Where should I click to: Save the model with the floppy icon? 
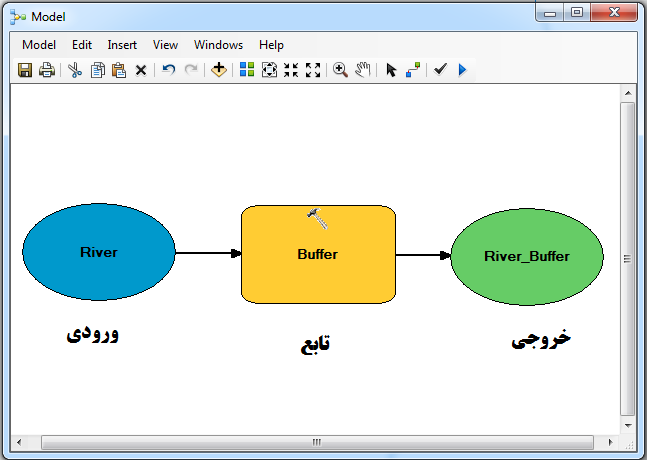tap(25, 70)
